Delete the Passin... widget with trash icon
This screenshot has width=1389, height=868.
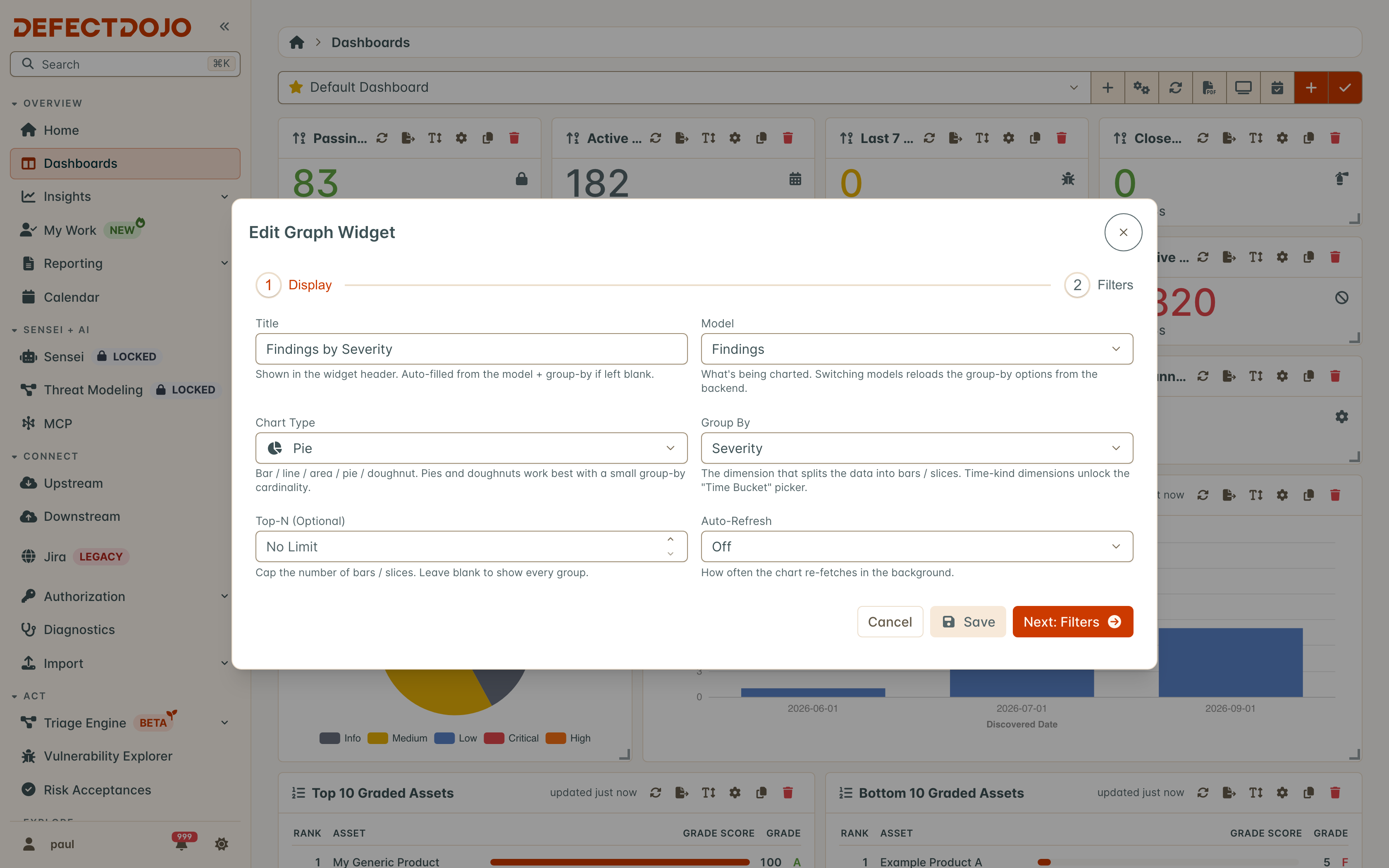click(514, 138)
